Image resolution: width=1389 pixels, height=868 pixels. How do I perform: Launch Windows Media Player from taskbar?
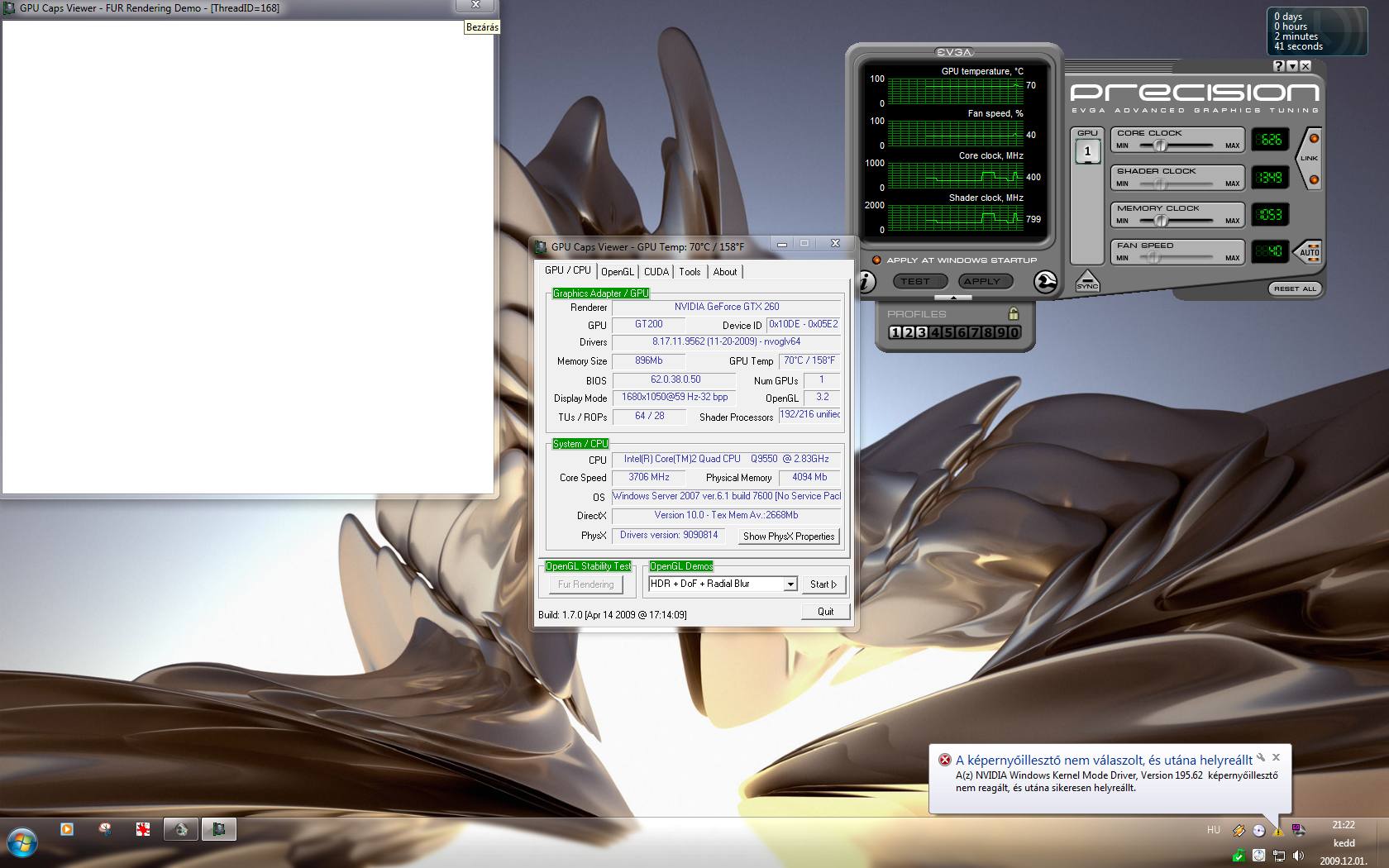pyautogui.click(x=67, y=829)
